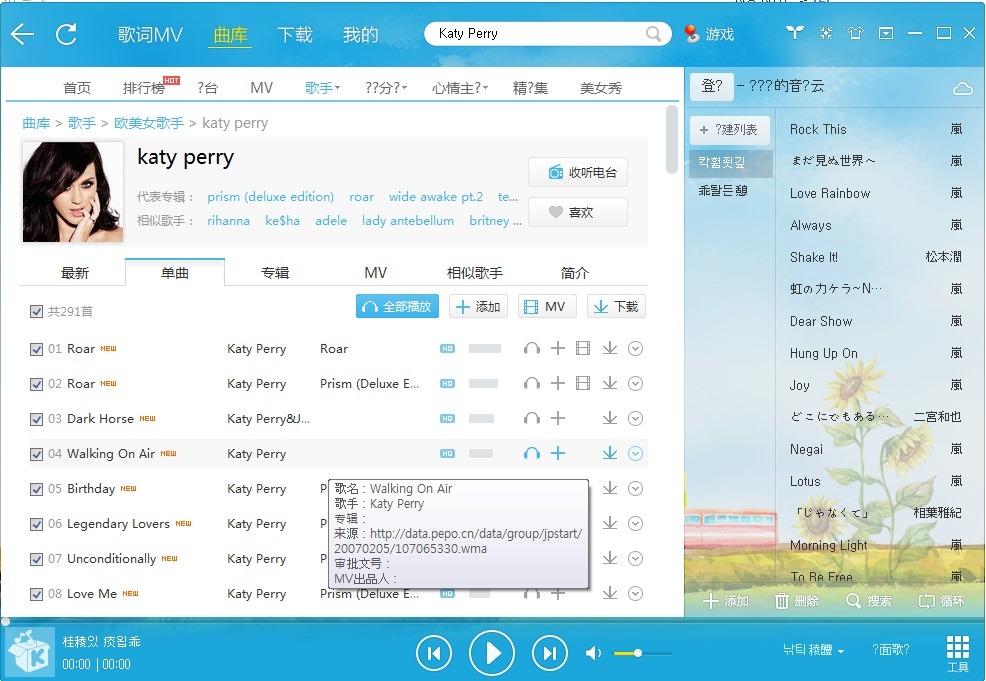The width and height of the screenshot is (986, 681).
Task: Open more options for Walking On Air
Action: coord(636,453)
